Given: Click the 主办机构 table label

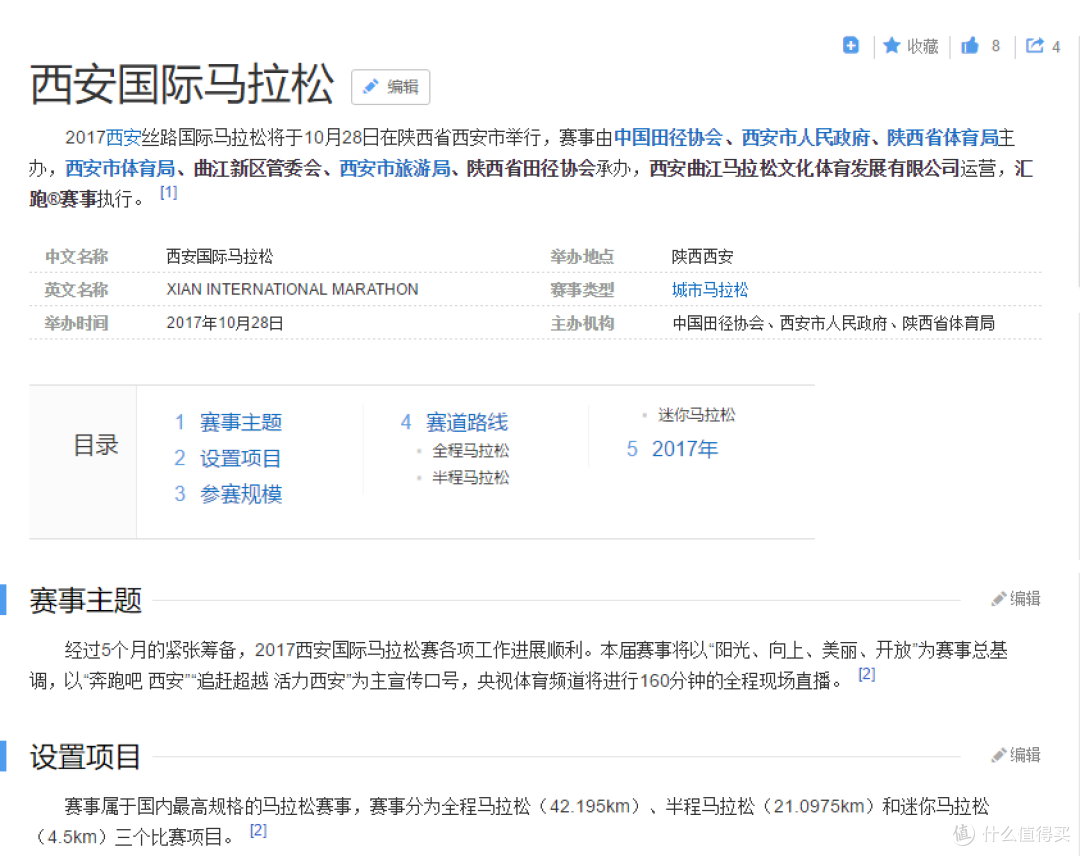Looking at the screenshot, I should pyautogui.click(x=582, y=323).
